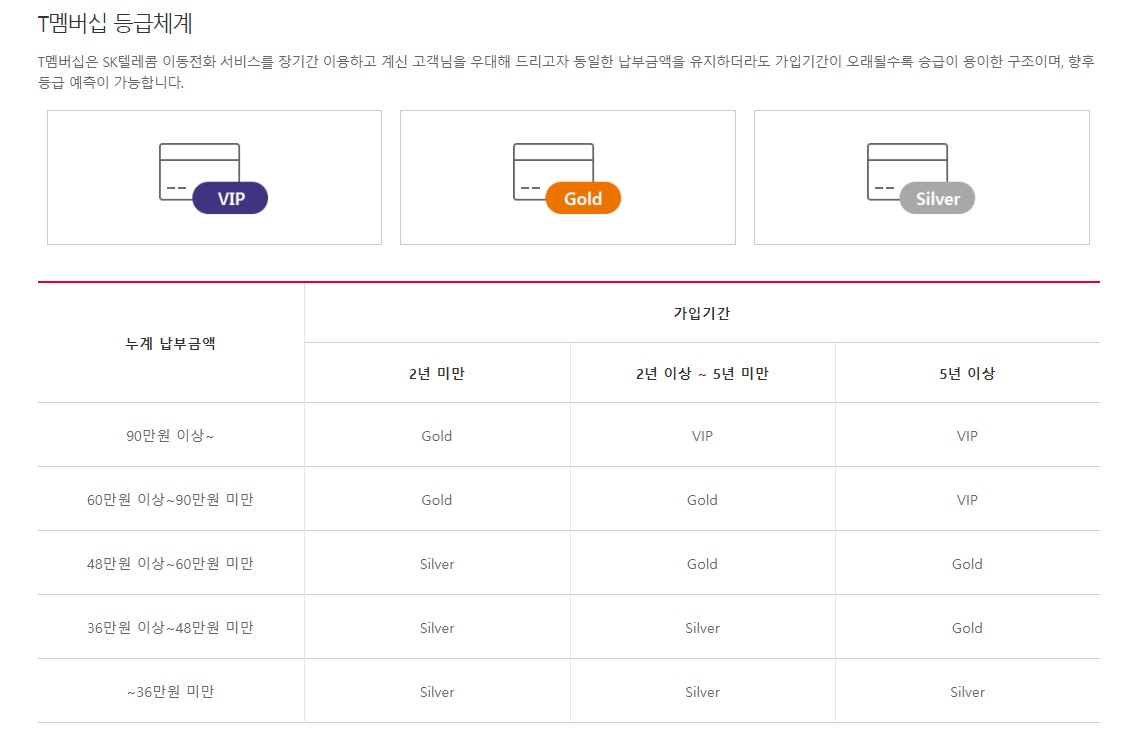
Task: Click the VIP membership card icon
Action: pos(213,178)
